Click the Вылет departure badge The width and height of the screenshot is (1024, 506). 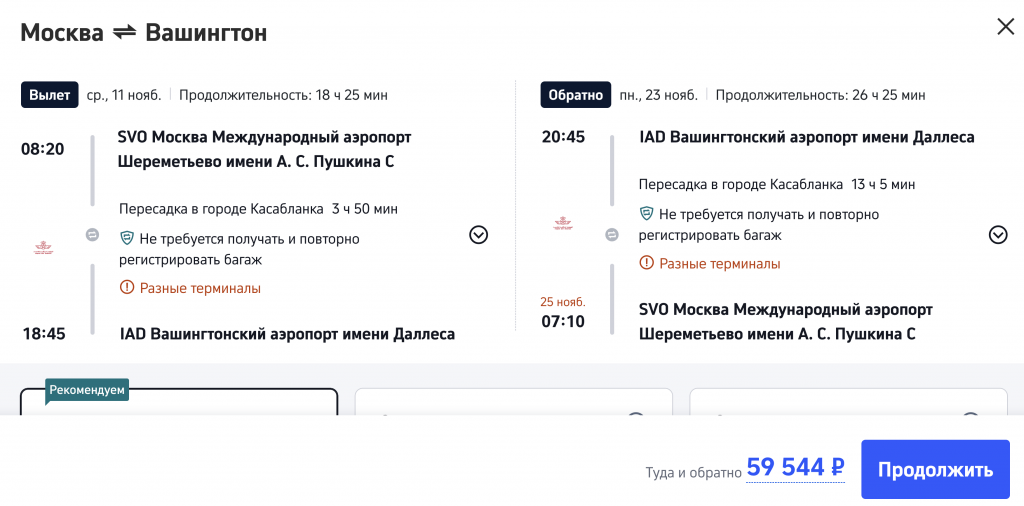(x=49, y=95)
